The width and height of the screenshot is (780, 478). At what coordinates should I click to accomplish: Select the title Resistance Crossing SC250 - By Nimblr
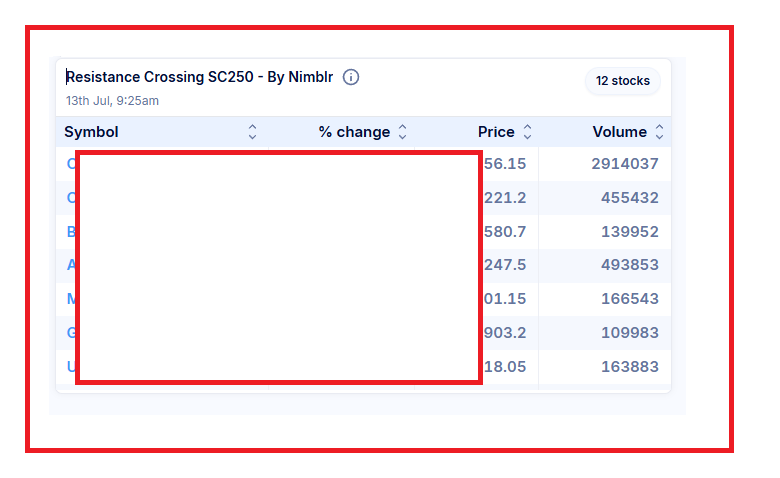[x=199, y=77]
